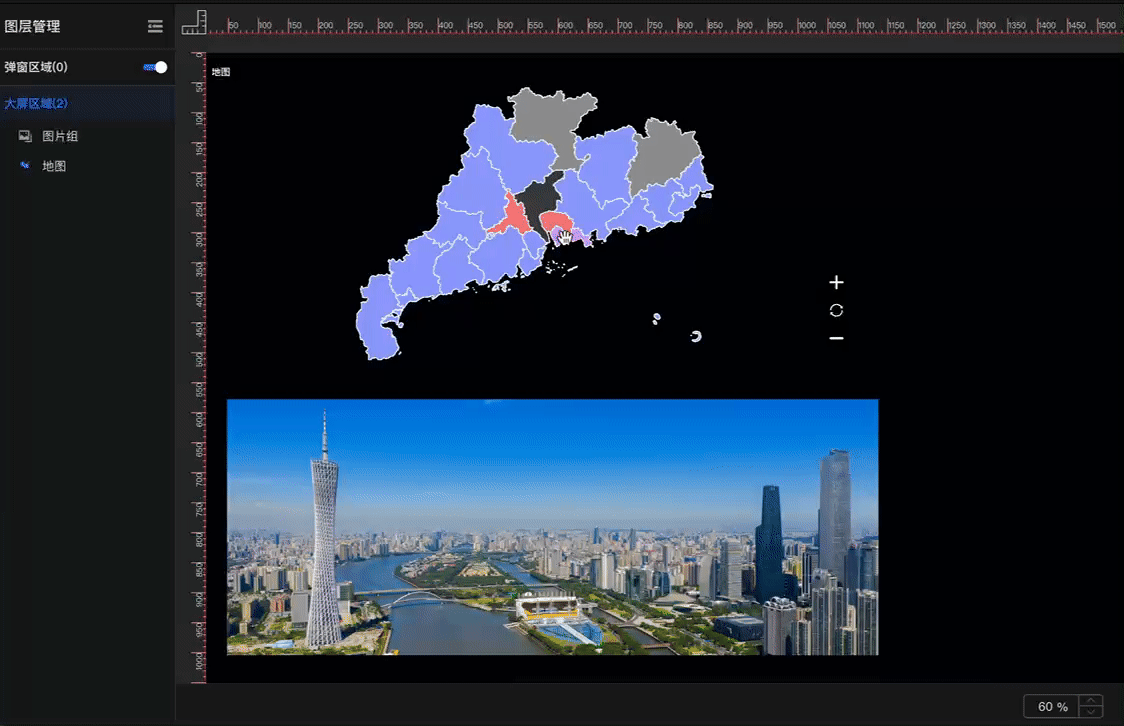1124x726 pixels.
Task: Decrease canvas zoom percentage with down arrow
Action: (x=1090, y=712)
